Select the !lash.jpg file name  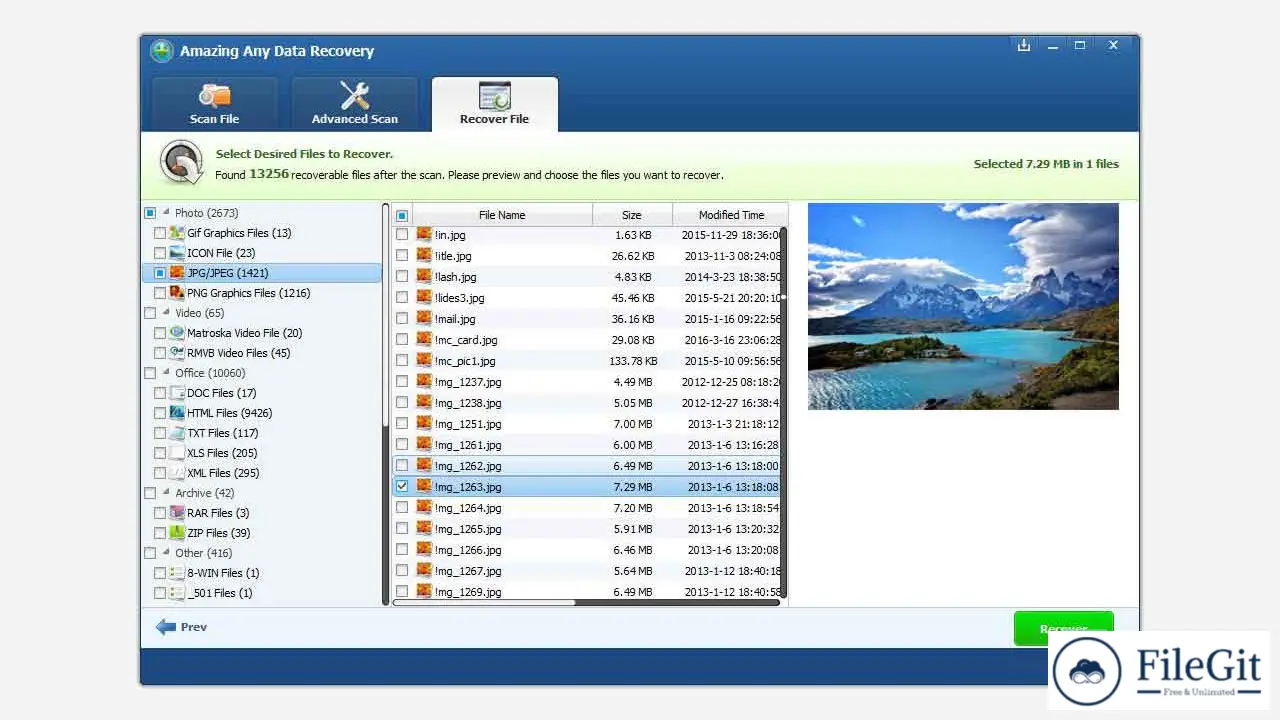pos(455,277)
